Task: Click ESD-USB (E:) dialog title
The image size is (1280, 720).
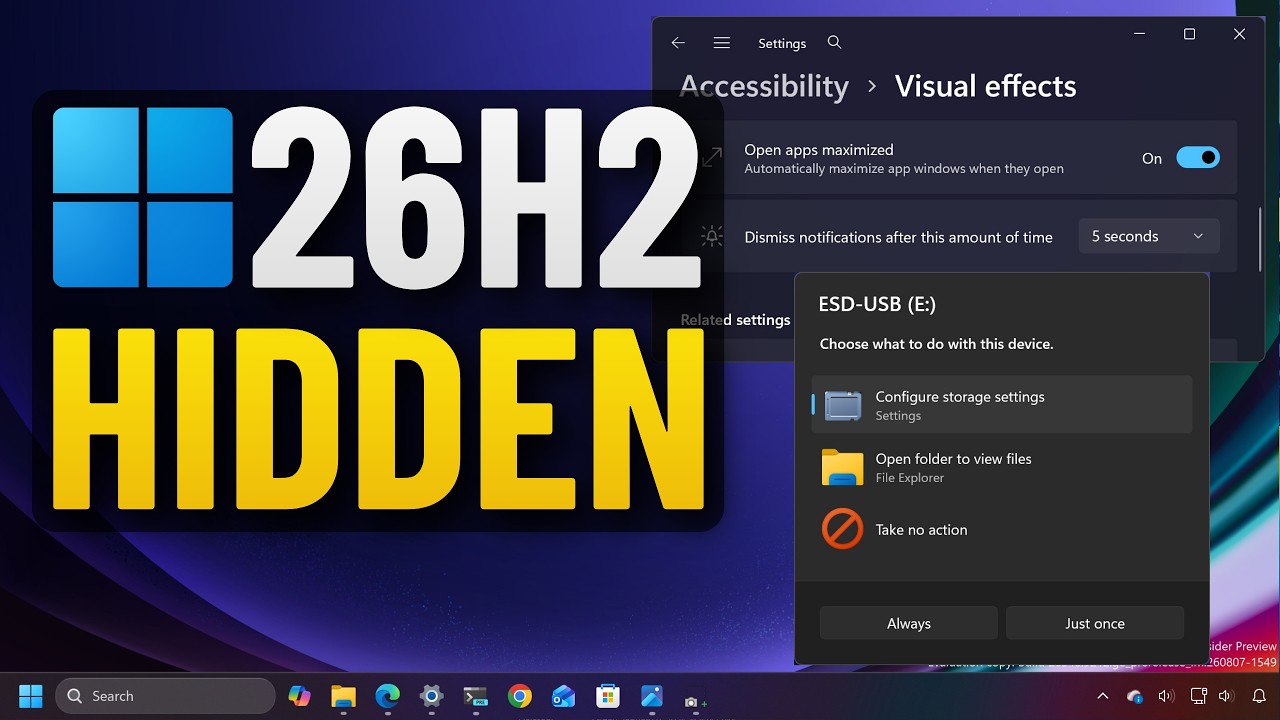Action: pyautogui.click(x=877, y=304)
